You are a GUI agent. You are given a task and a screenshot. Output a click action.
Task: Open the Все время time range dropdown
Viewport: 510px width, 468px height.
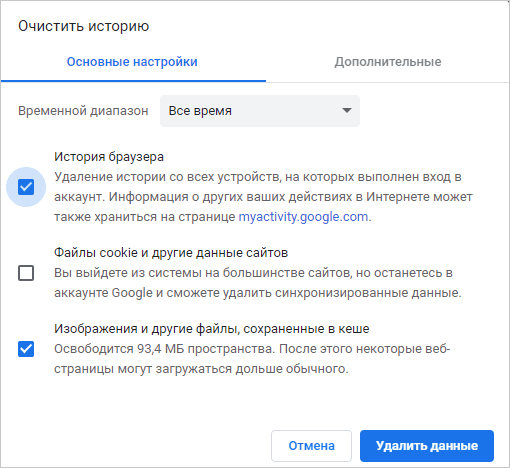[x=260, y=111]
